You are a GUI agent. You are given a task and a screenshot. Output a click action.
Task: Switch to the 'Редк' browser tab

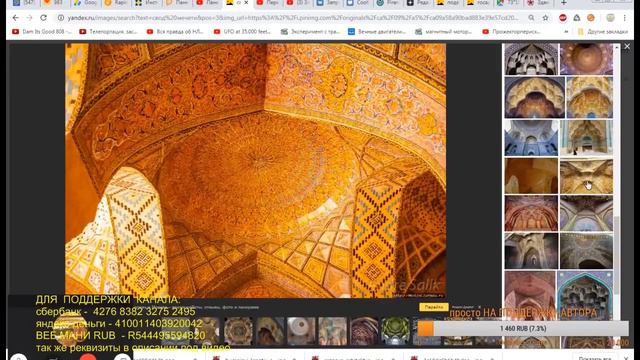(418, 3)
